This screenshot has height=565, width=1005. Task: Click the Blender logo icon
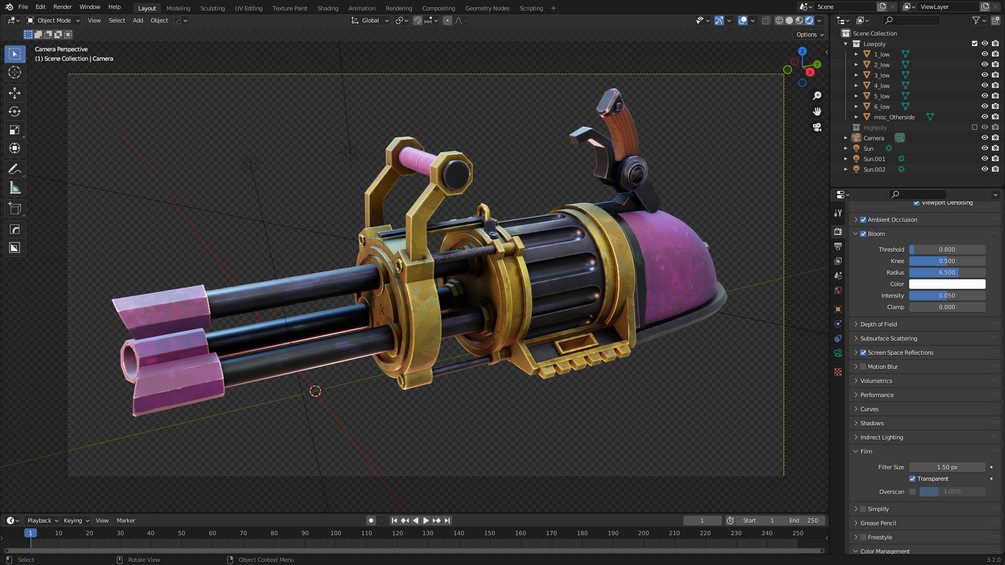point(9,7)
